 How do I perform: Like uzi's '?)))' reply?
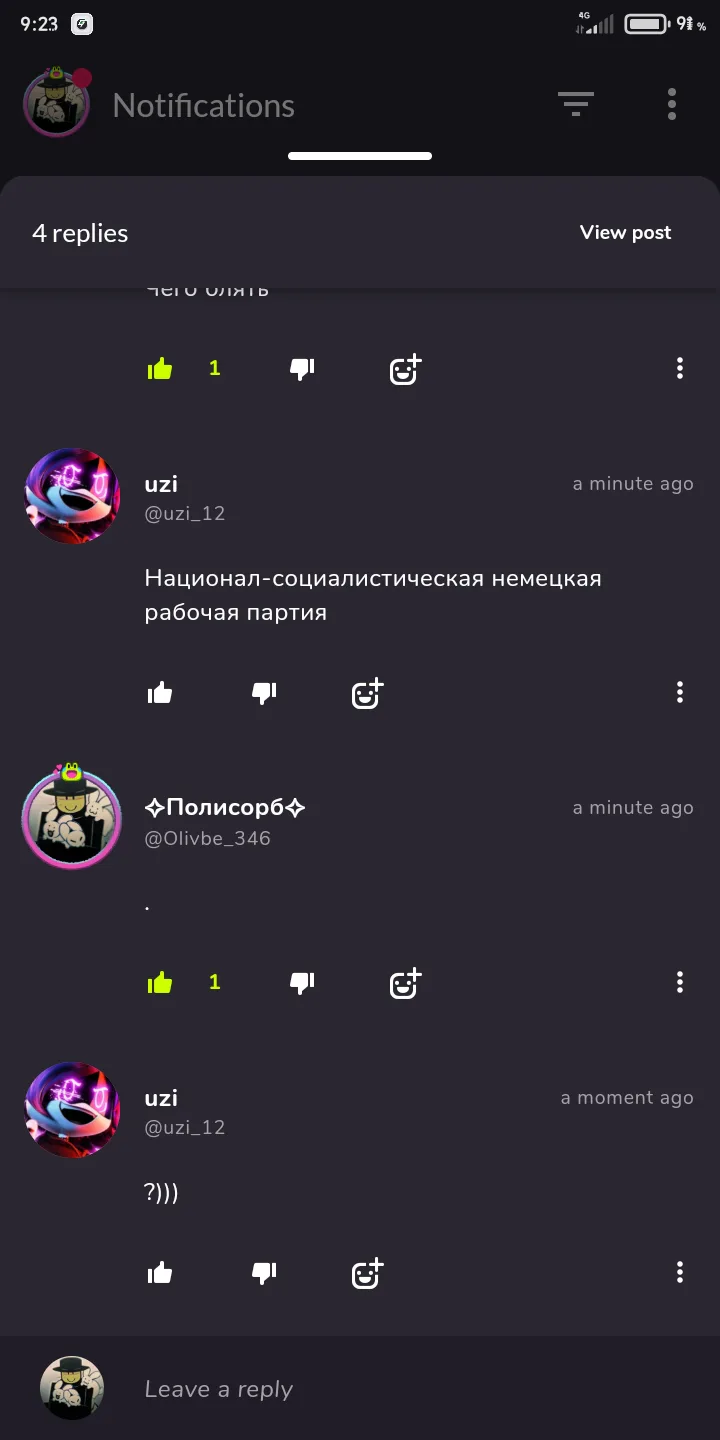(x=160, y=1273)
